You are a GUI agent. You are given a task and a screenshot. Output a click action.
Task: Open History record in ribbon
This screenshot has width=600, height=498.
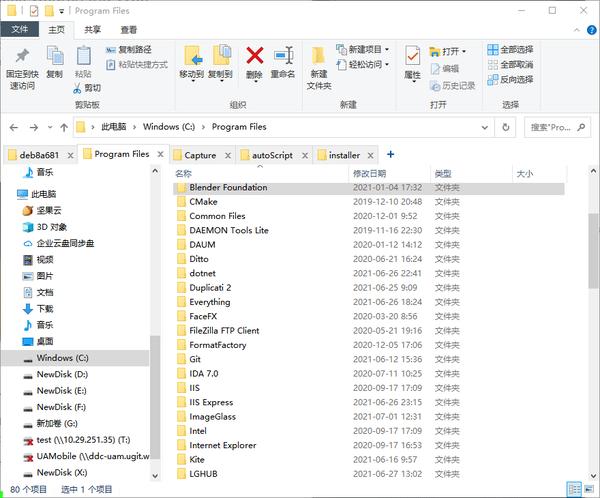[453, 86]
